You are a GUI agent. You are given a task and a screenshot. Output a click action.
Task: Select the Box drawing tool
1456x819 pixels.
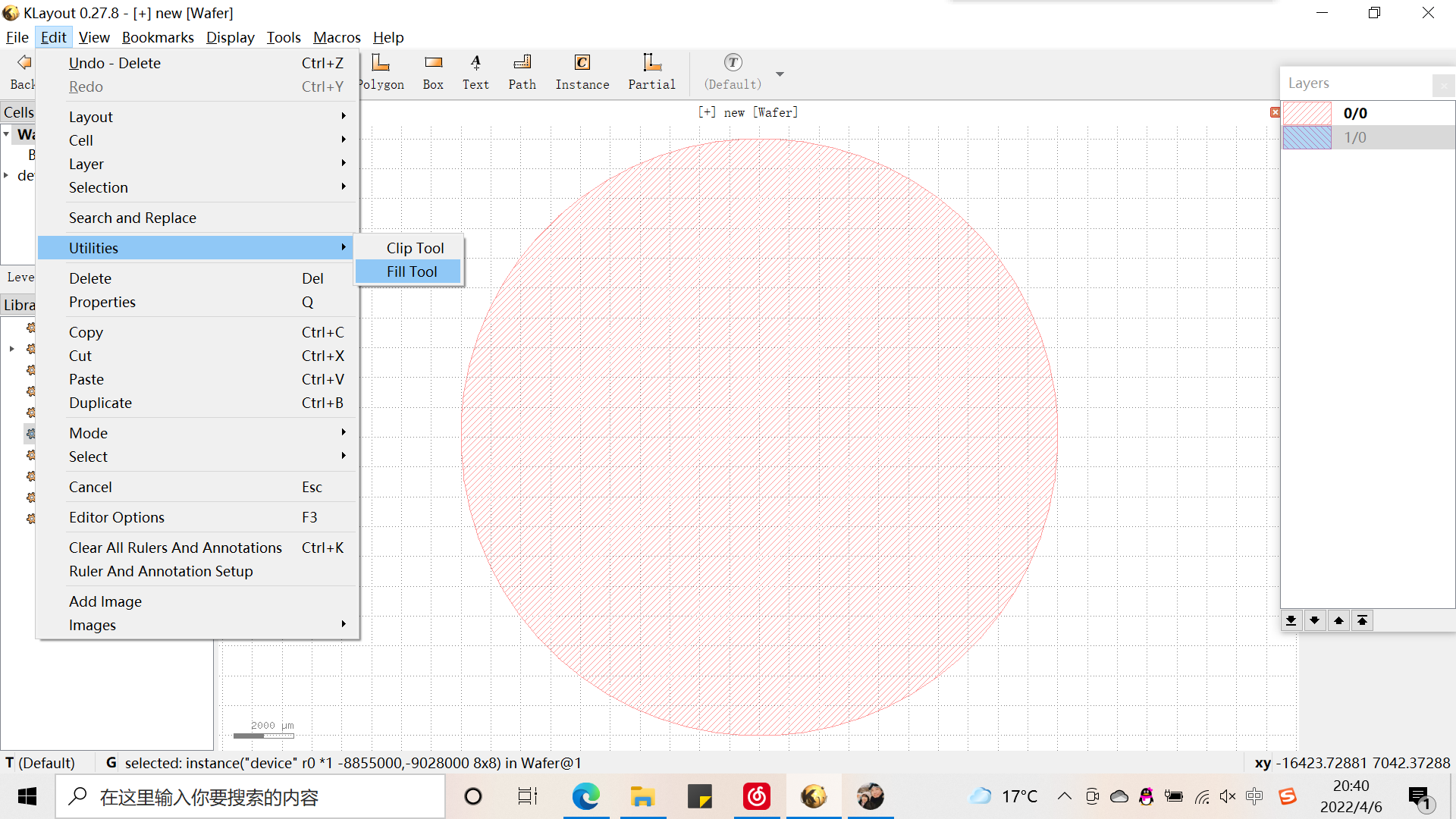[433, 72]
